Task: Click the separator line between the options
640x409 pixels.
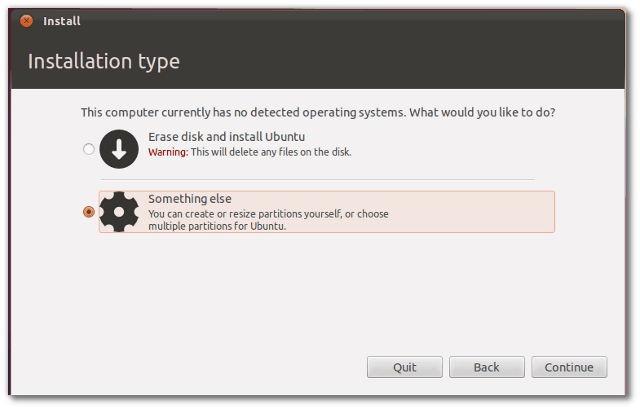Action: coord(318,179)
